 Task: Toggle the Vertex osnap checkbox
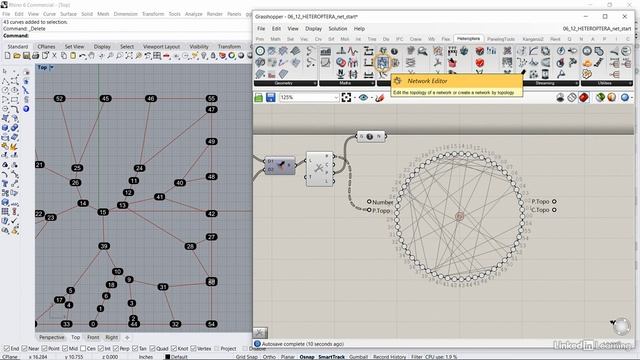click(193, 349)
